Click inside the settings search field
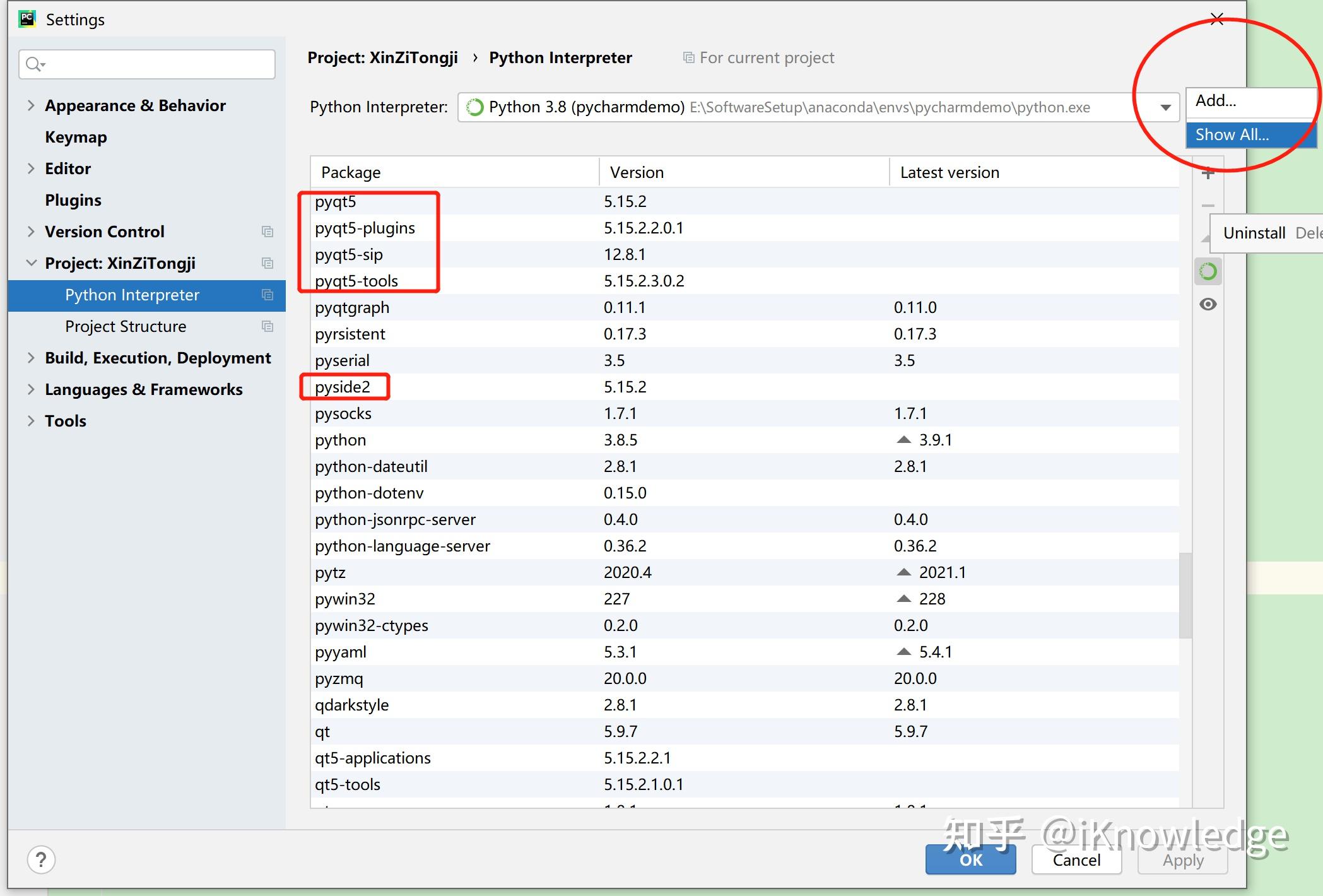The height and width of the screenshot is (896, 1323). 151,64
